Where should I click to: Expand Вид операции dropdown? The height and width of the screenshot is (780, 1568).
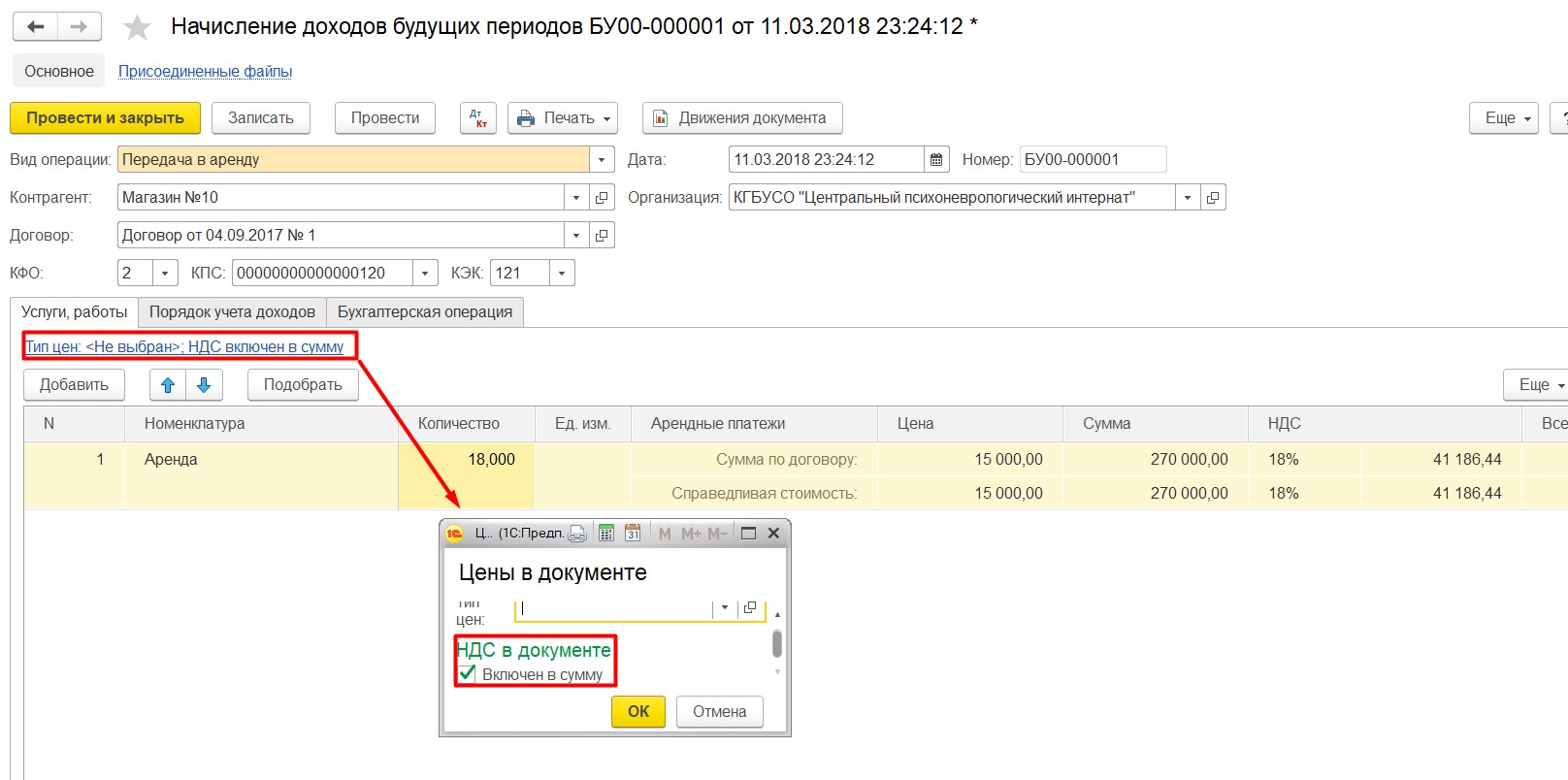coord(602,159)
